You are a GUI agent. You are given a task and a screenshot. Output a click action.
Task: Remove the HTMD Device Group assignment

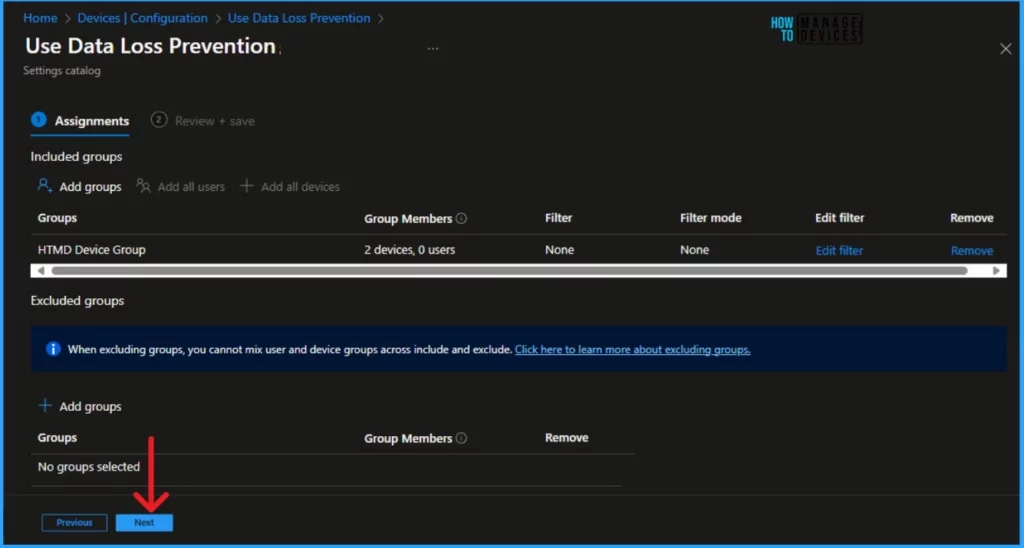pyautogui.click(x=972, y=250)
